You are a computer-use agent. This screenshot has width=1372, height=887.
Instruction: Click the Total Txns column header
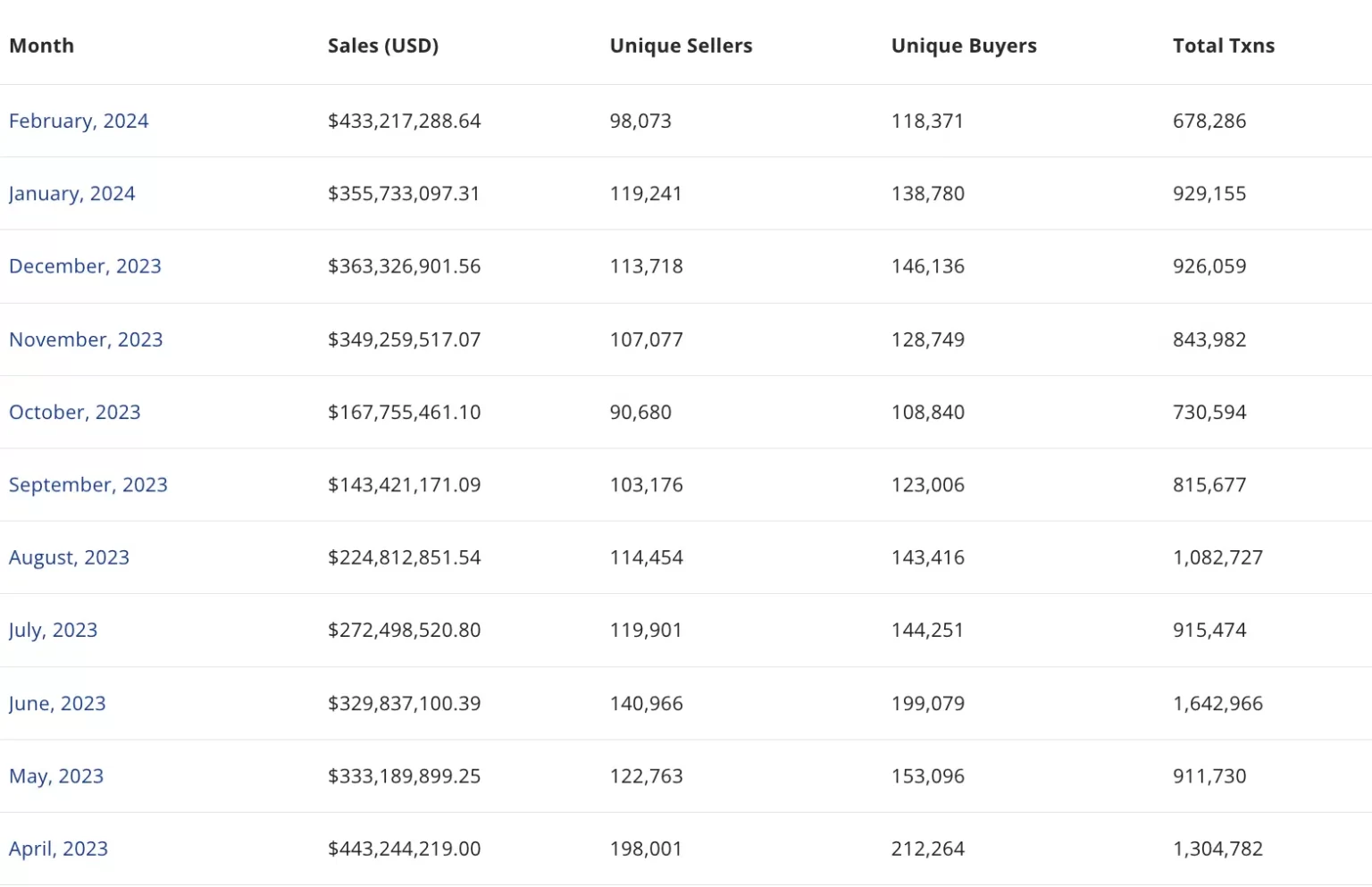1223,46
